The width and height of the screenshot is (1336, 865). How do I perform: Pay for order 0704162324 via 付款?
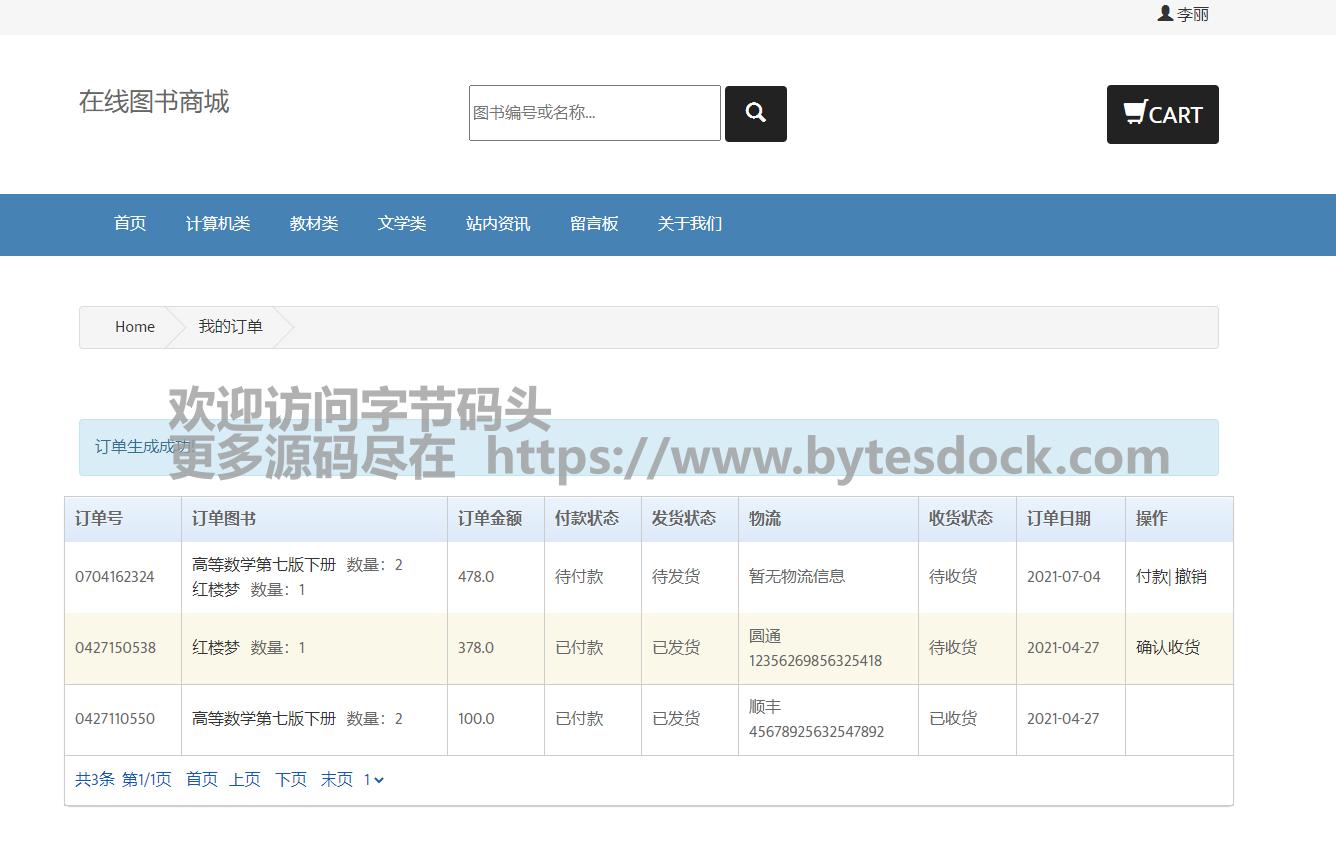(x=1151, y=577)
